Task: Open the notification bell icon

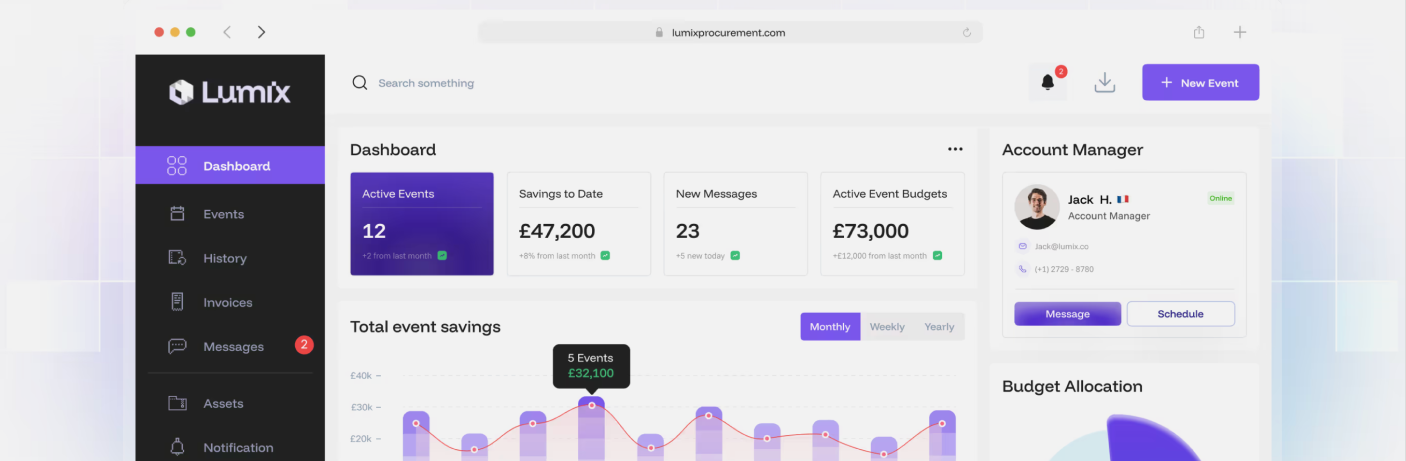Action: tap(1048, 83)
